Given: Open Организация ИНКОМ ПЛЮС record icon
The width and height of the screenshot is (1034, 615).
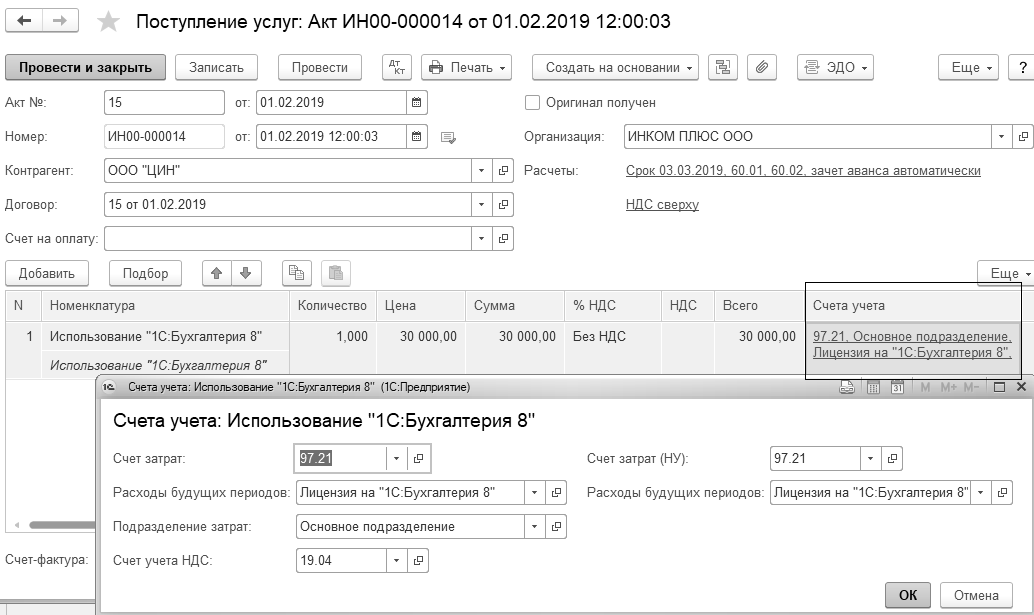Looking at the screenshot, I should 1023,136.
